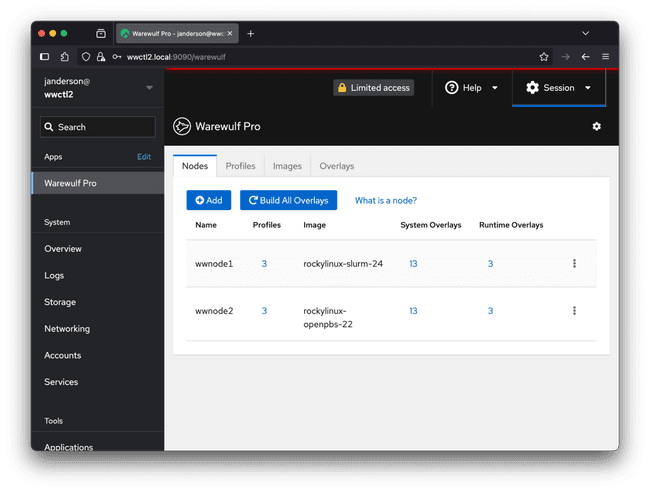
Task: Switch to the Overlays tab
Action: click(336, 166)
